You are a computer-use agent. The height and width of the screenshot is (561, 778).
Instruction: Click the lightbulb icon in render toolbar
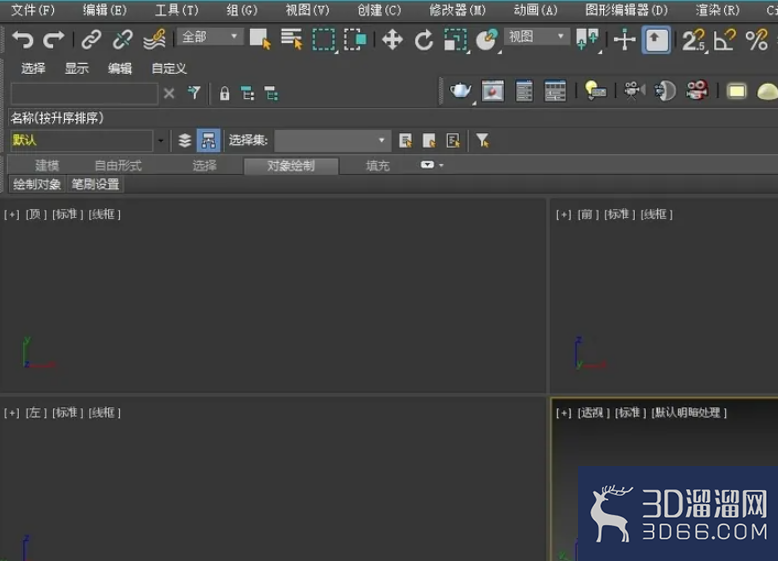click(595, 91)
